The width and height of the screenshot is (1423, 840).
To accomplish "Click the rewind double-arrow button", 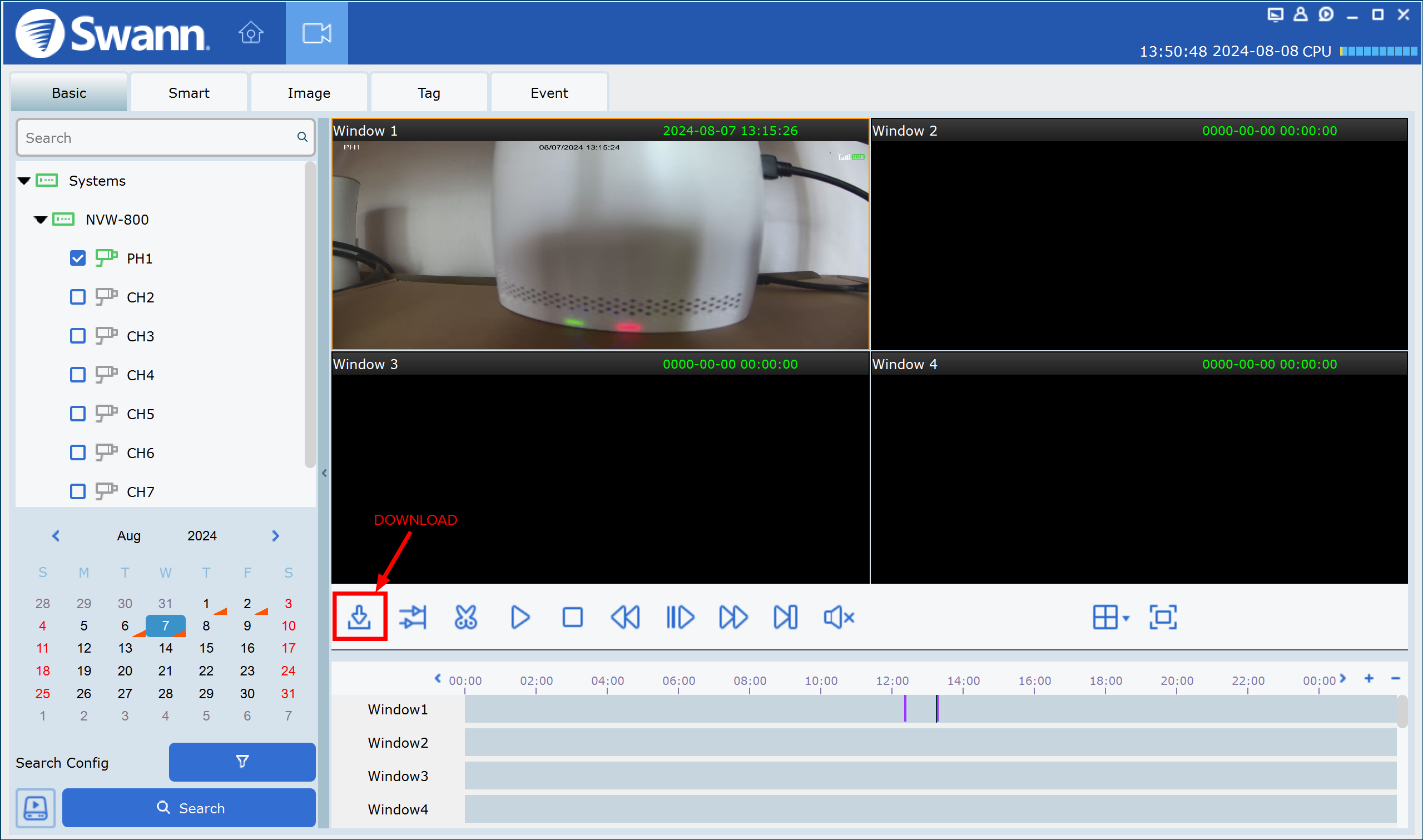I will [626, 617].
